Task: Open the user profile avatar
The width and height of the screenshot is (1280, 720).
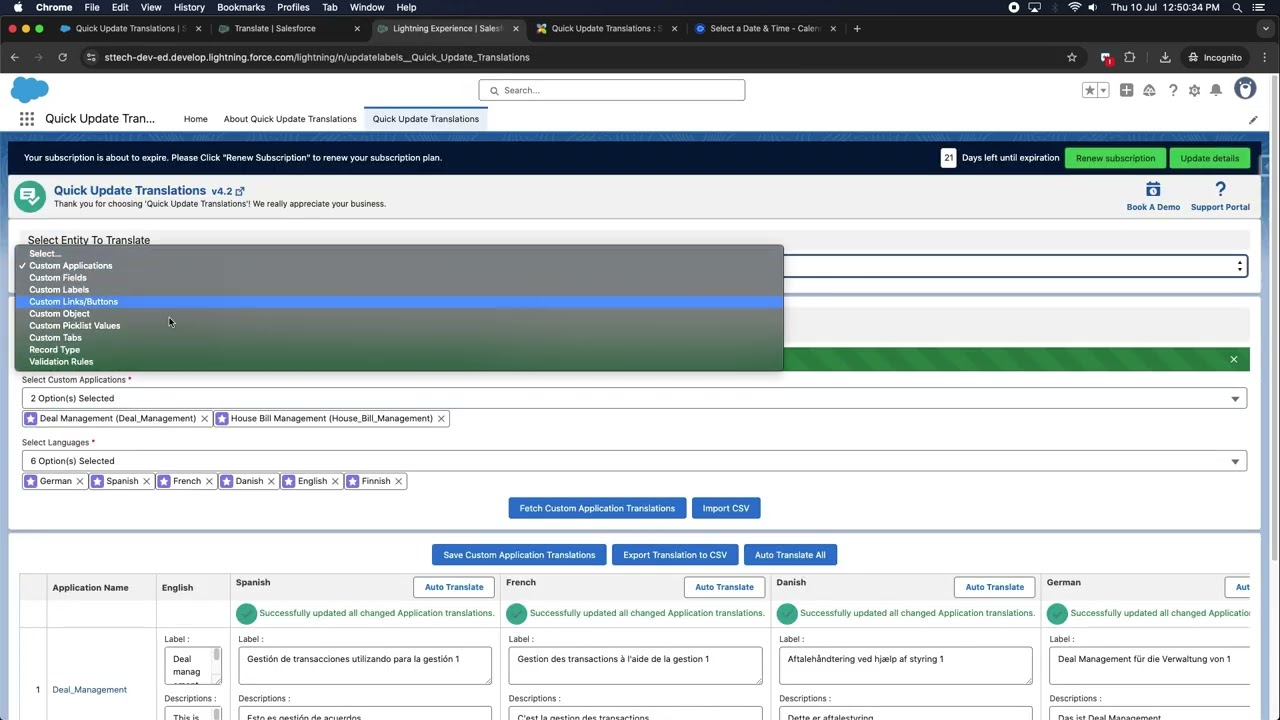Action: coord(1245,90)
